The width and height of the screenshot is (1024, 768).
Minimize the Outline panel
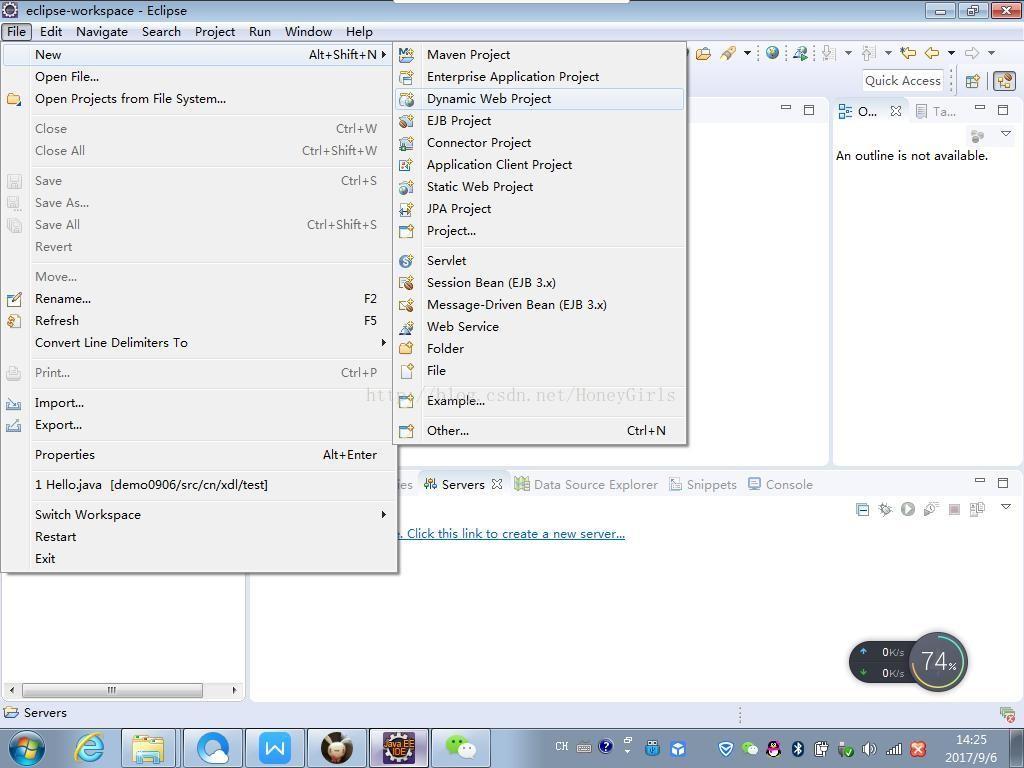[x=980, y=109]
